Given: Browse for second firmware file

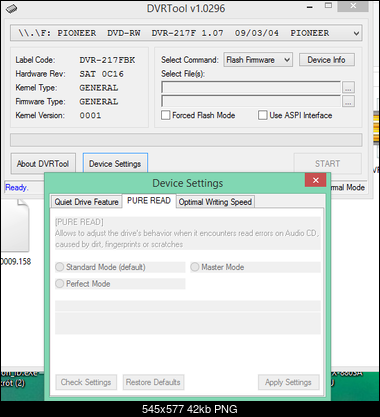Looking at the screenshot, I should click(x=348, y=102).
